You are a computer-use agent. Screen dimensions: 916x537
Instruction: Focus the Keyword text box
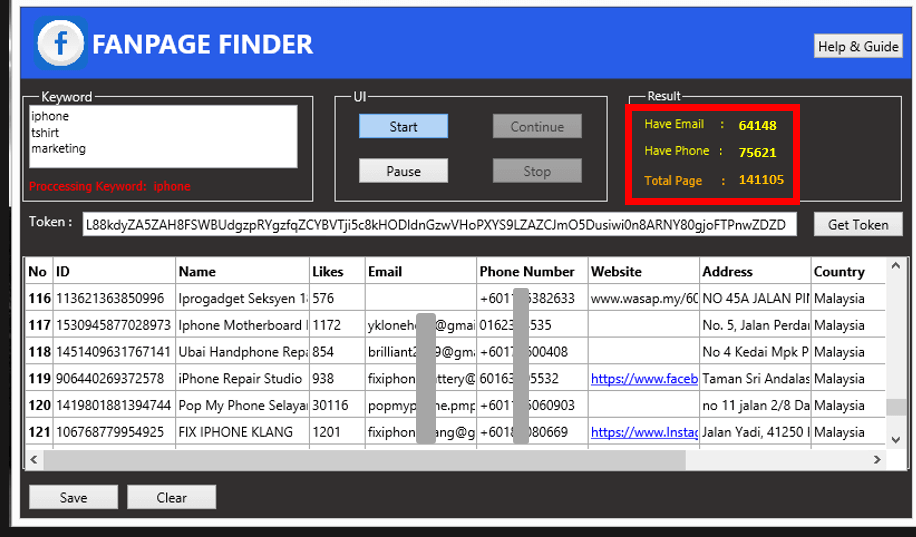click(x=163, y=137)
